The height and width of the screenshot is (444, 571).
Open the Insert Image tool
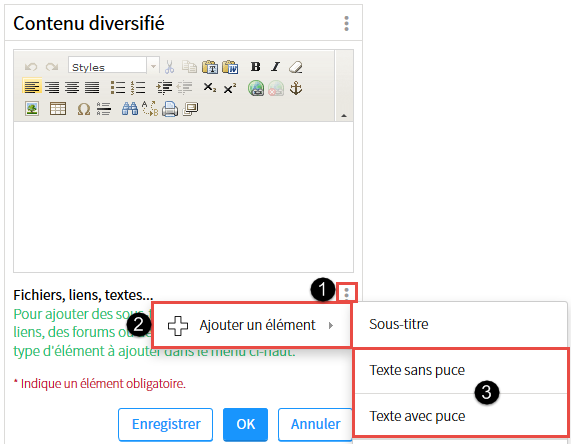point(32,109)
